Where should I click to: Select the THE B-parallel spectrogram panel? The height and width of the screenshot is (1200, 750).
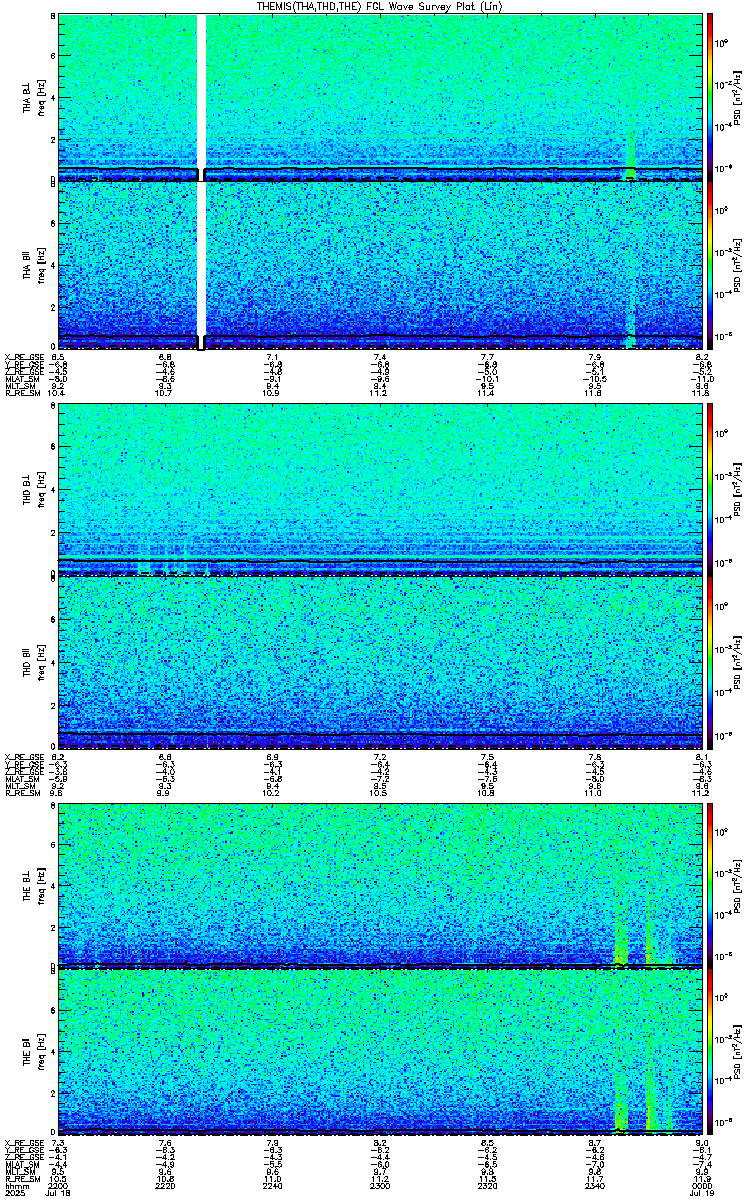point(380,1050)
